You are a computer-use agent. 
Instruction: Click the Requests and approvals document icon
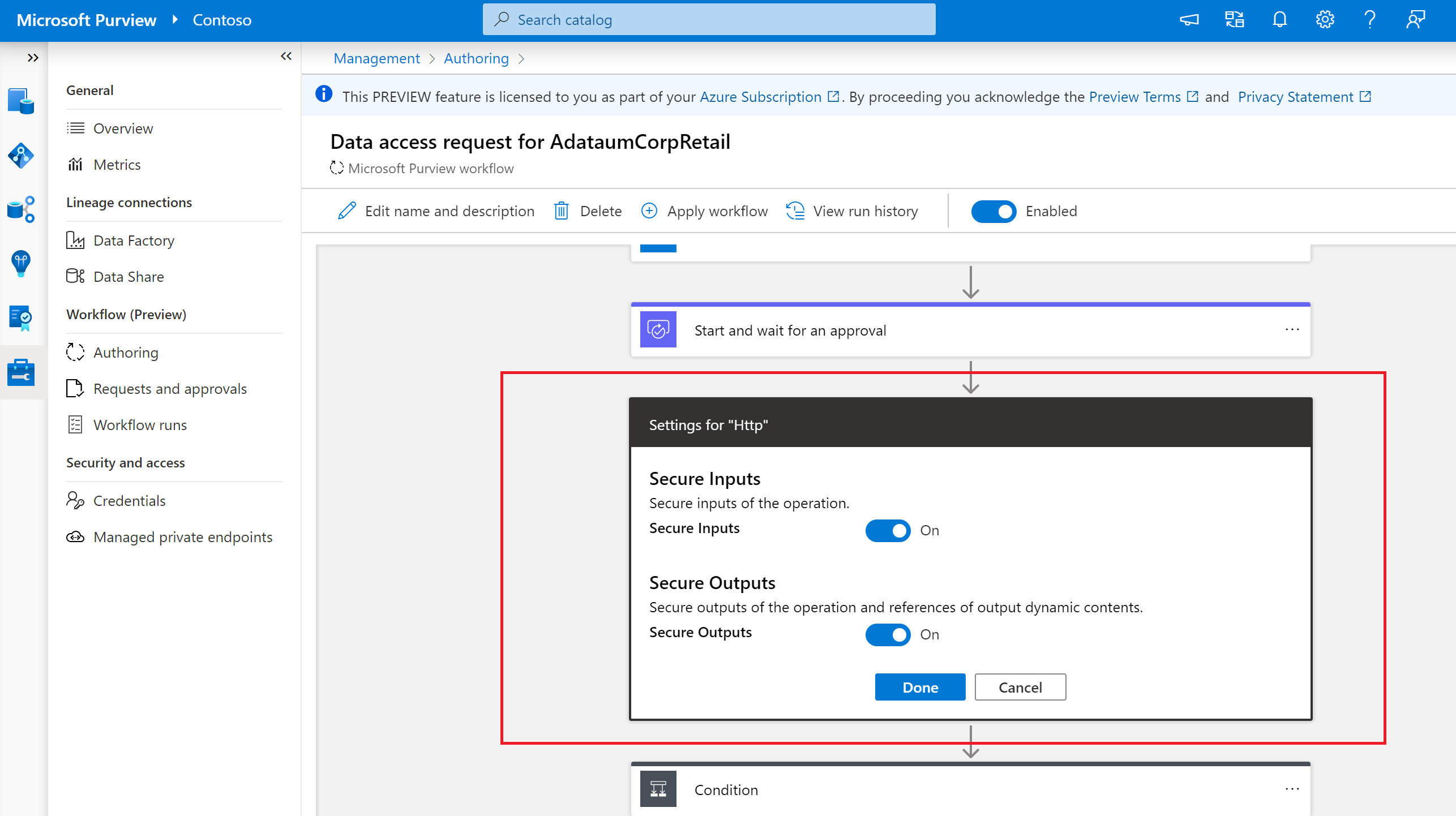click(x=75, y=389)
